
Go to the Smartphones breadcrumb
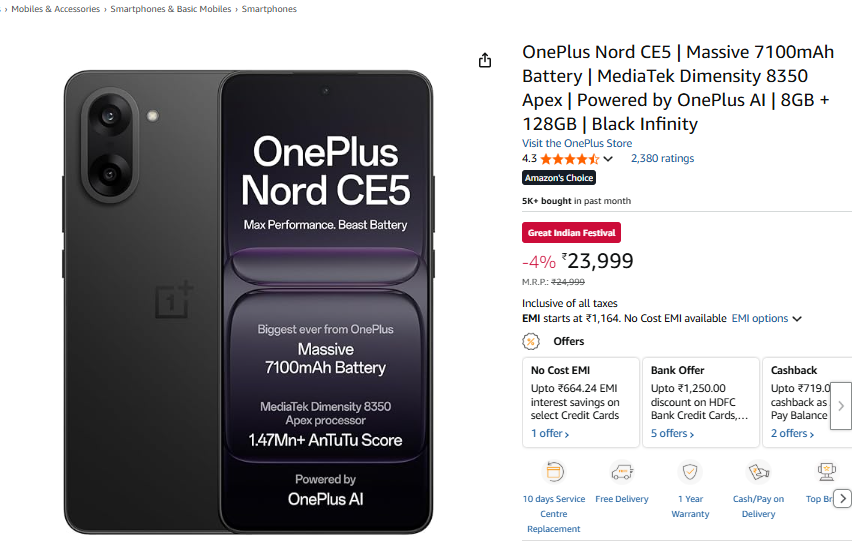click(269, 9)
